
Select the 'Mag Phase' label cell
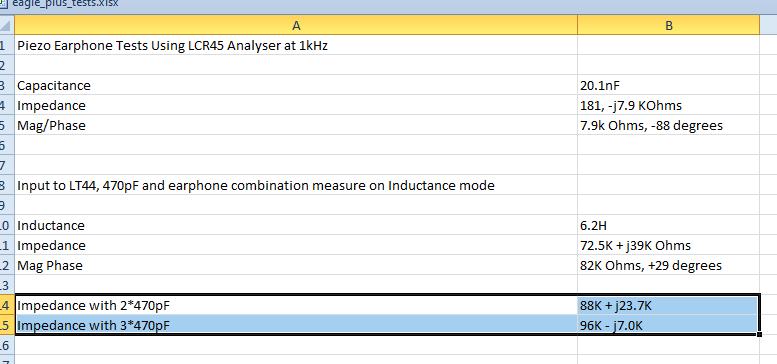(x=296, y=265)
